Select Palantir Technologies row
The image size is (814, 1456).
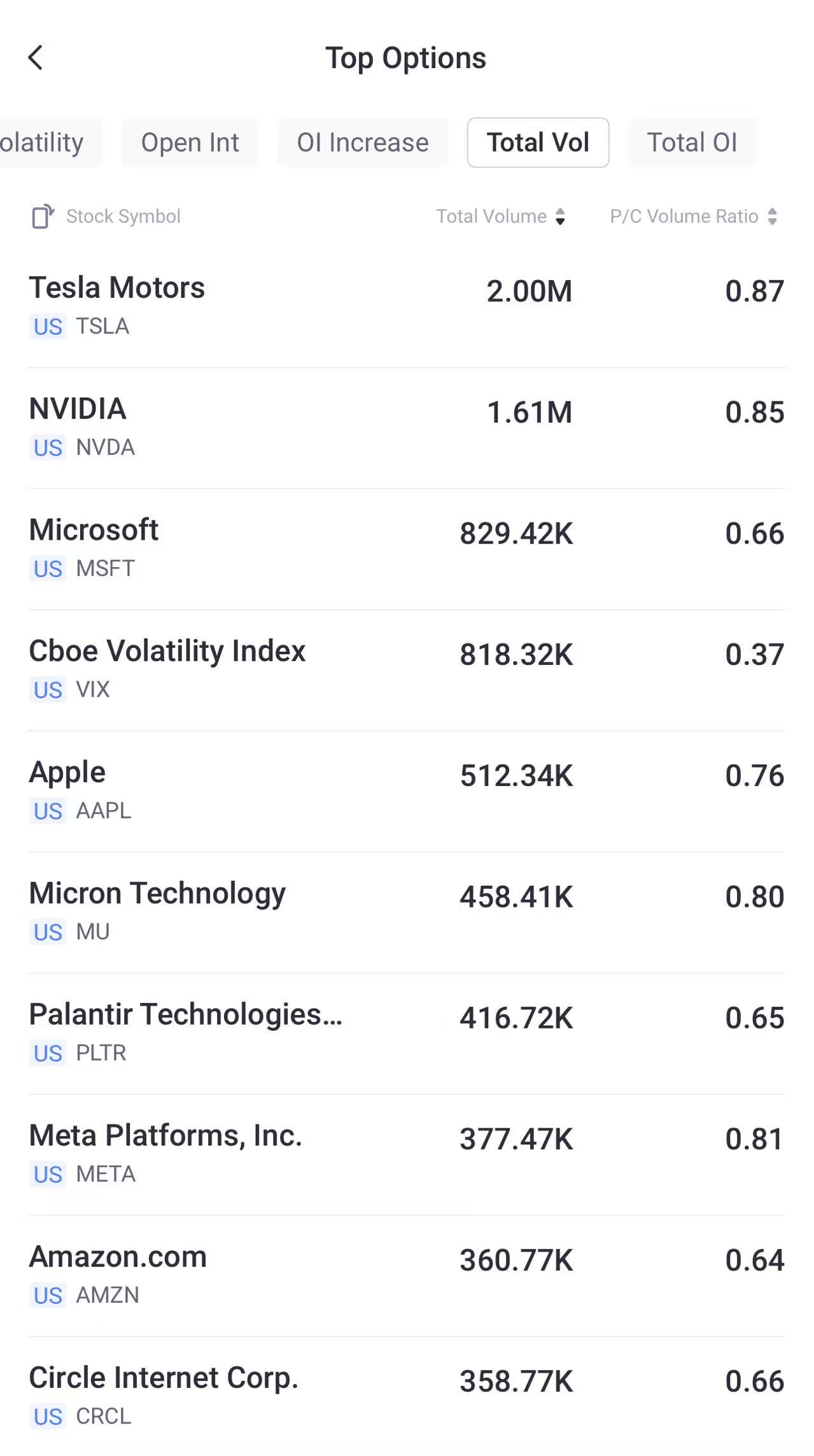[x=407, y=1032]
